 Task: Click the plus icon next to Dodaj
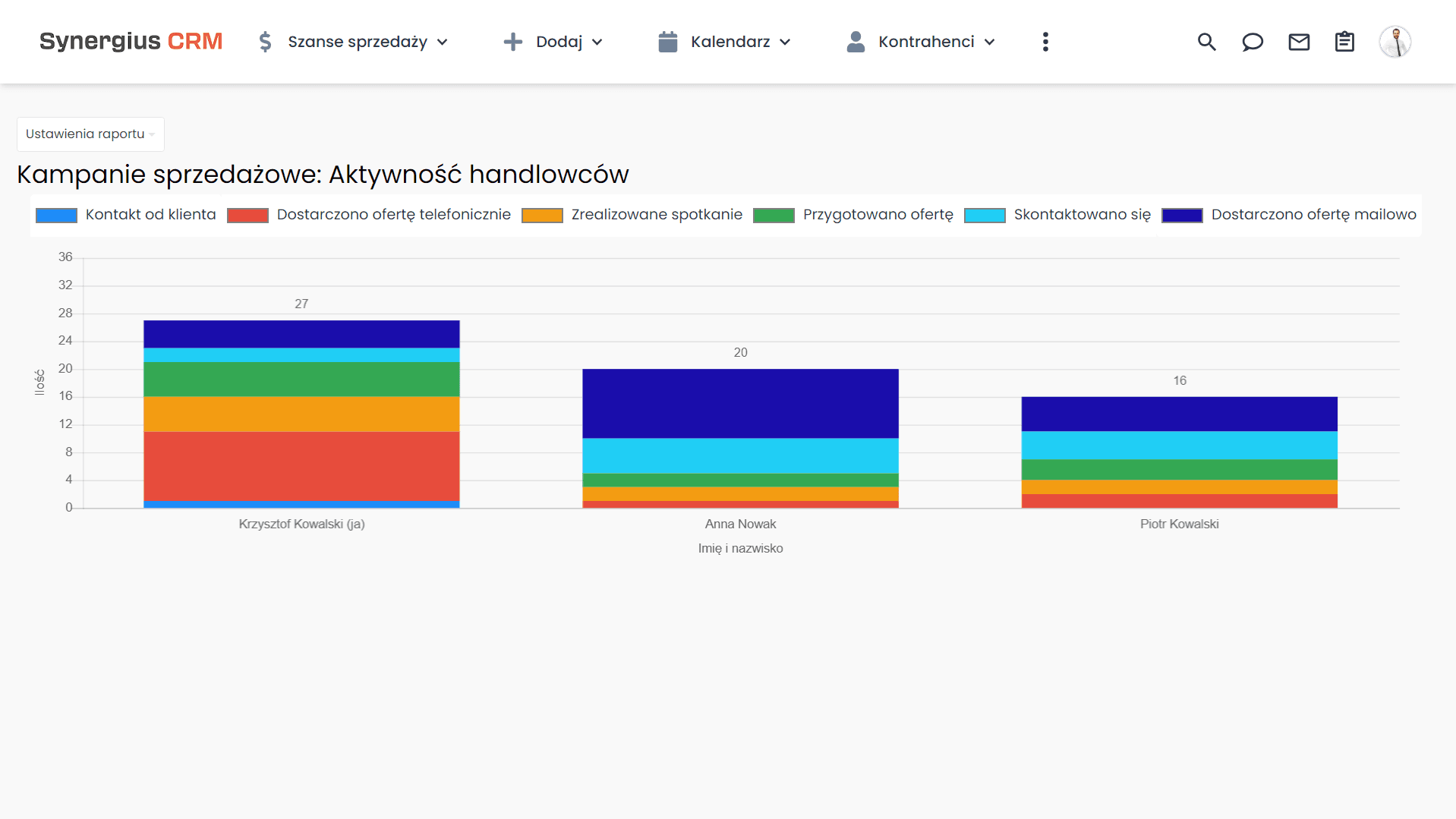[513, 42]
